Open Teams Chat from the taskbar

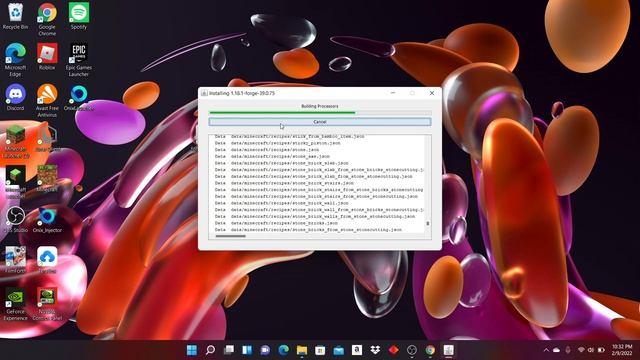[265, 350]
